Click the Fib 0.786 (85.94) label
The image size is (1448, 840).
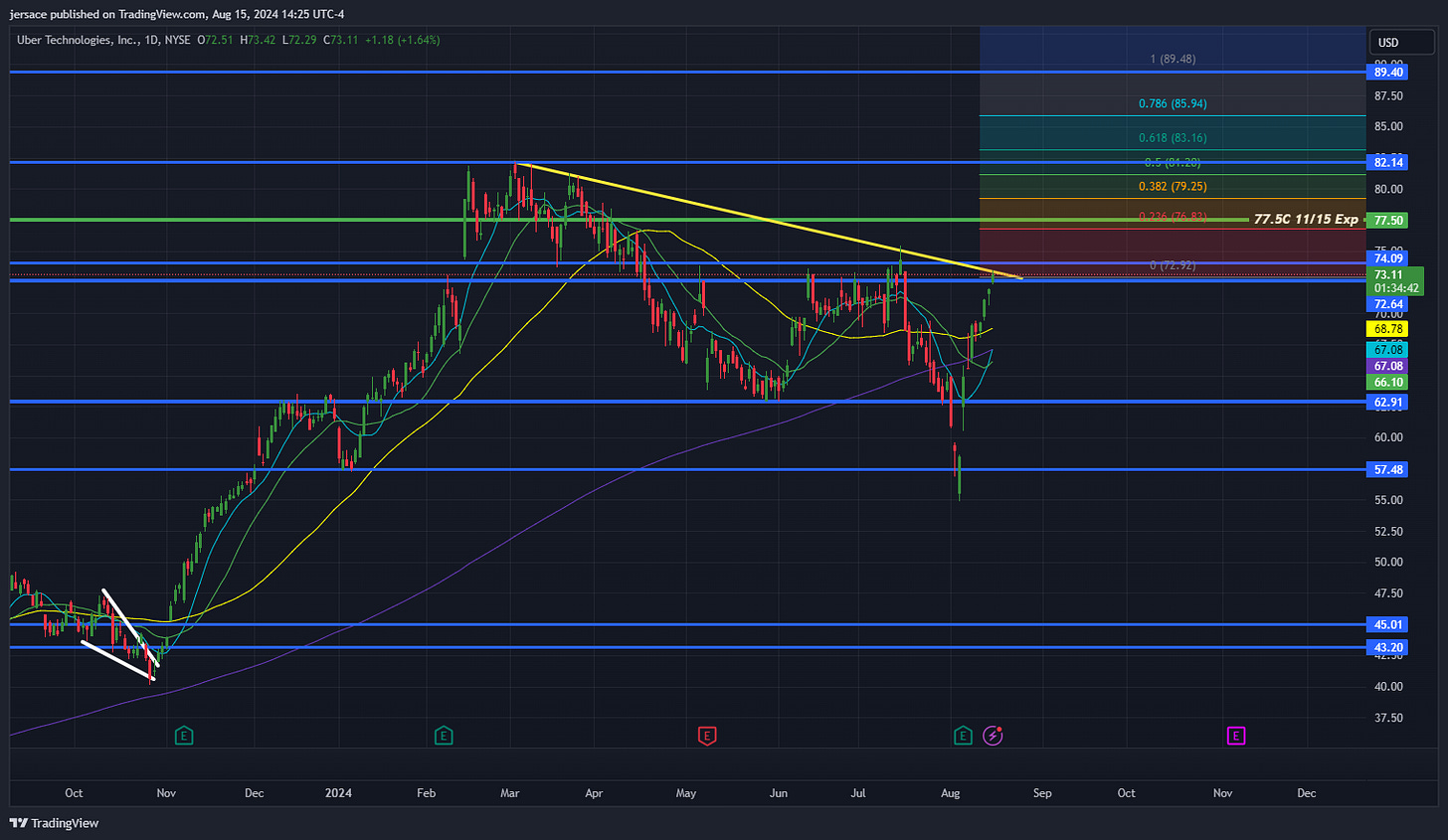[1173, 103]
